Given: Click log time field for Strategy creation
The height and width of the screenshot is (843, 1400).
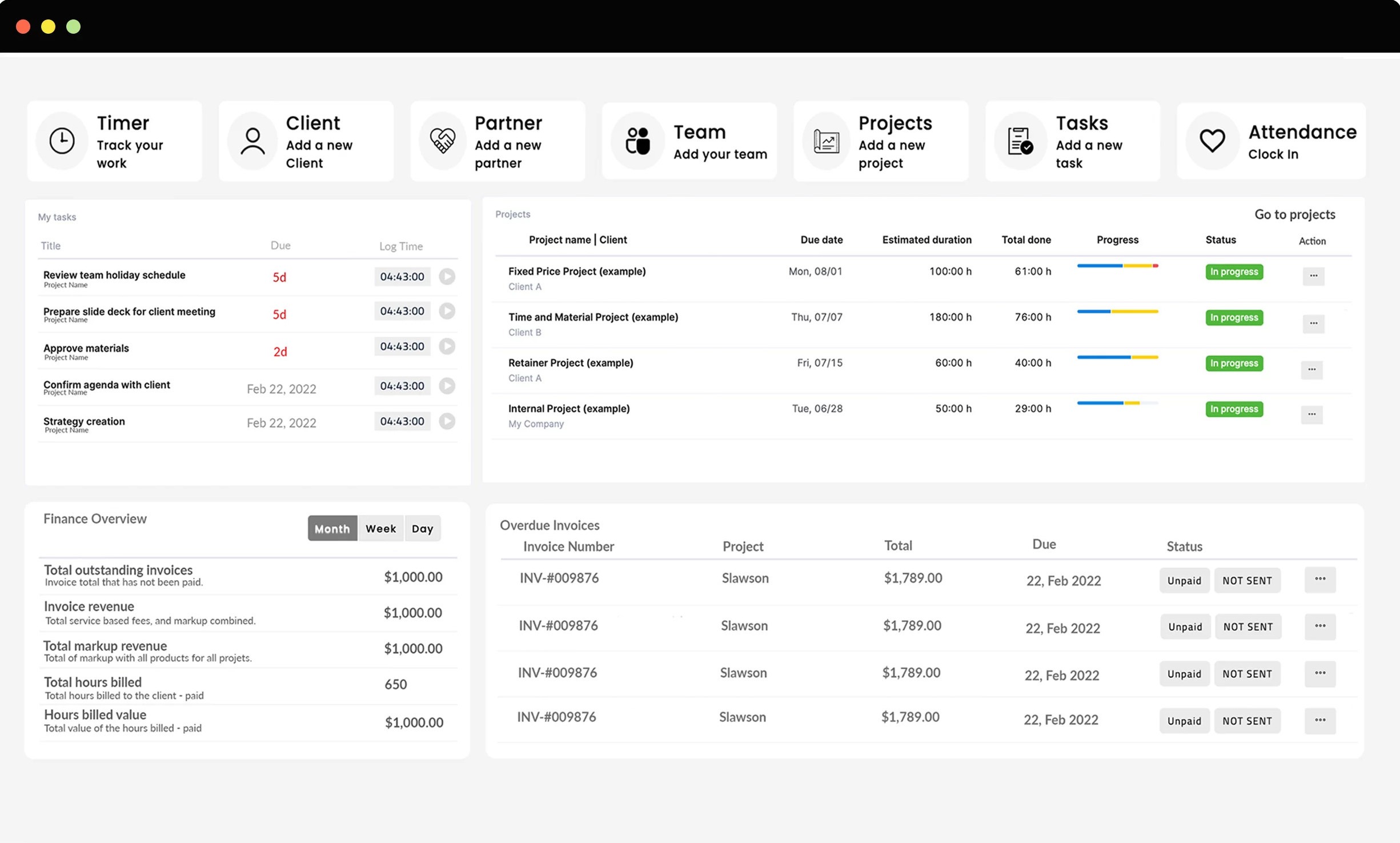Looking at the screenshot, I should tap(402, 421).
